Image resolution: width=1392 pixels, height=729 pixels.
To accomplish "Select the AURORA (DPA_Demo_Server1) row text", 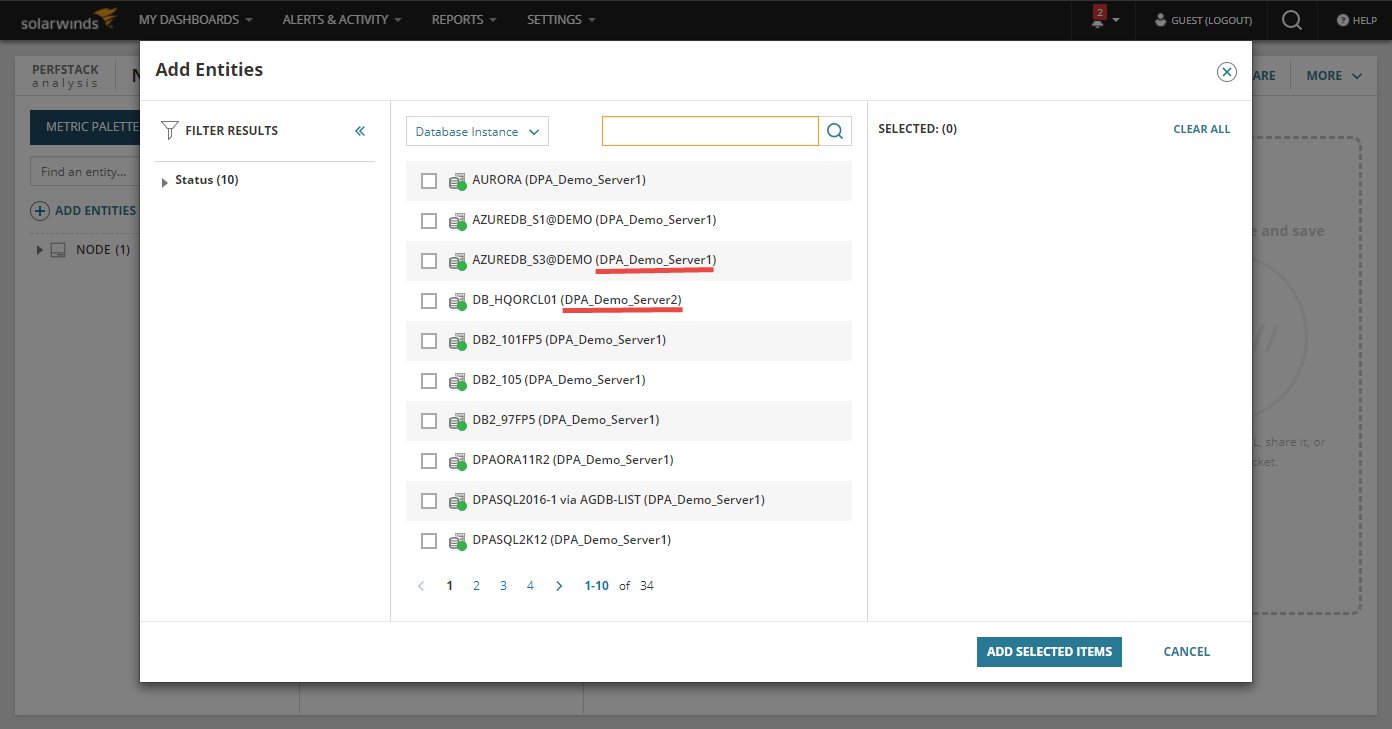I will click(559, 180).
